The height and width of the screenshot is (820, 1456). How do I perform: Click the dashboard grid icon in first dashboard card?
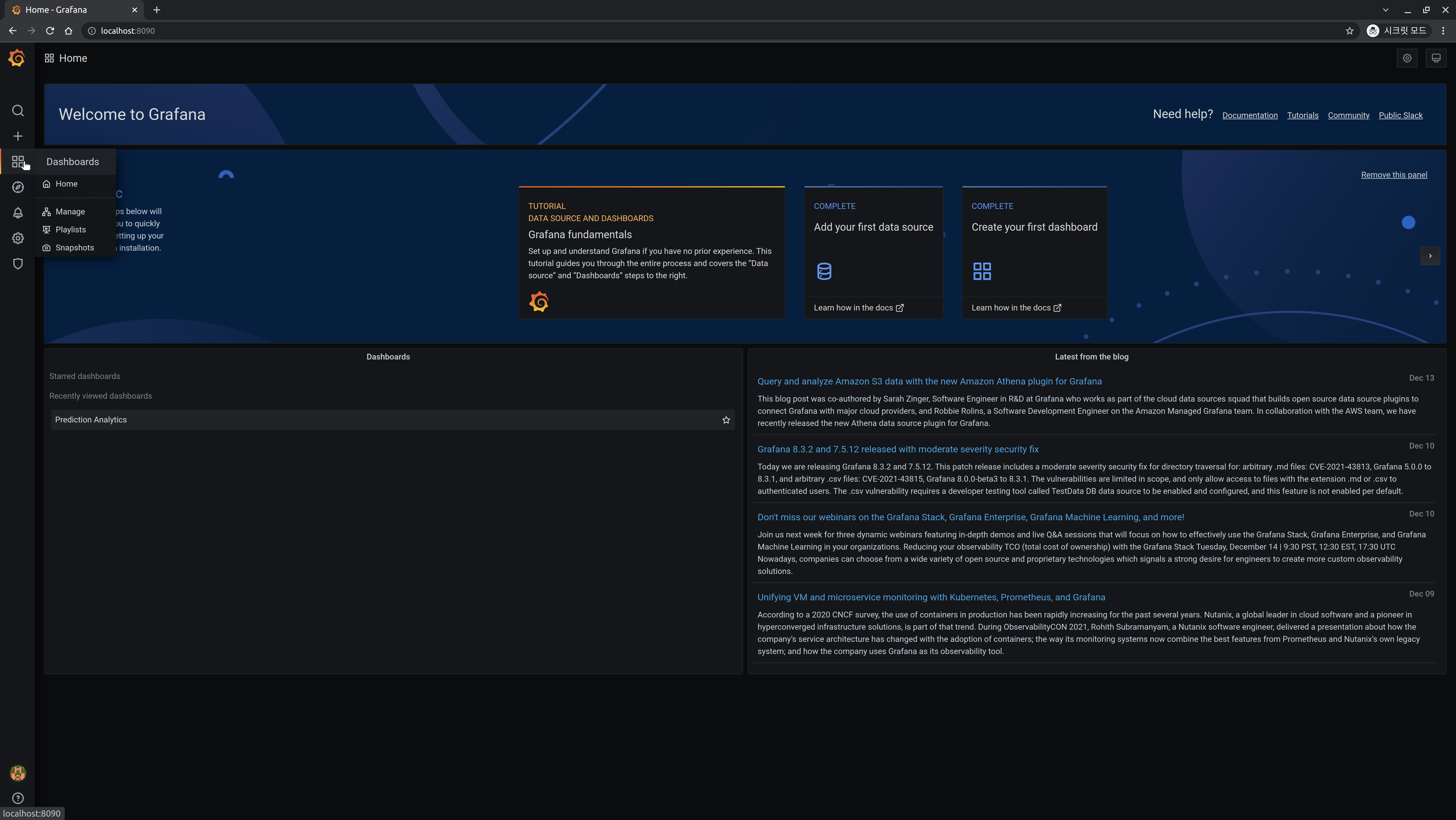[x=982, y=271]
